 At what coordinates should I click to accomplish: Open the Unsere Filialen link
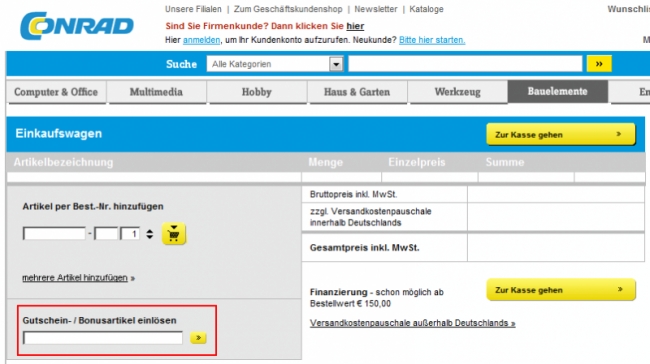[x=193, y=9]
